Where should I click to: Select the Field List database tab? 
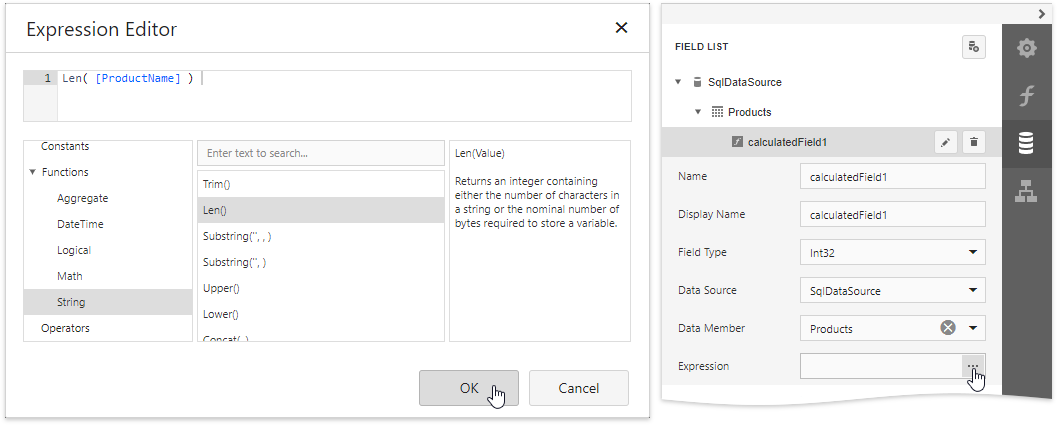coord(1026,143)
